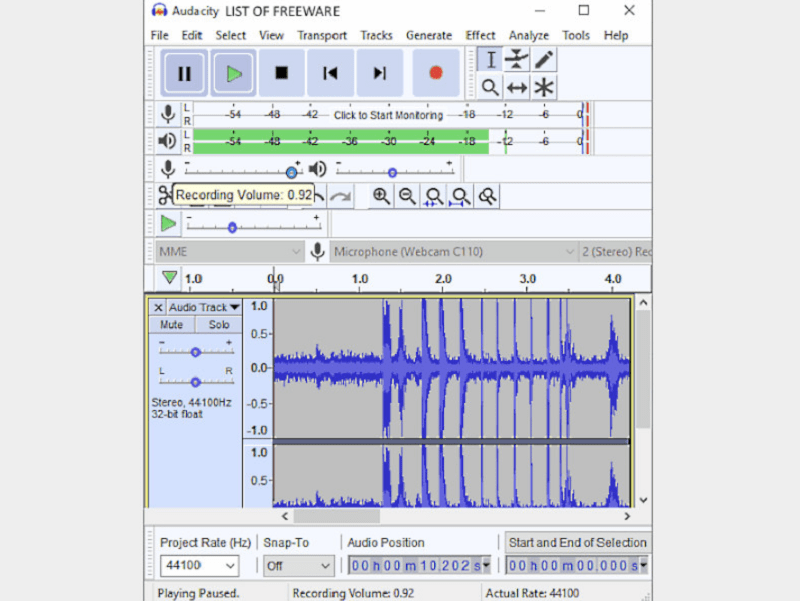Adjust the Audio Track gain slider

[x=196, y=351]
